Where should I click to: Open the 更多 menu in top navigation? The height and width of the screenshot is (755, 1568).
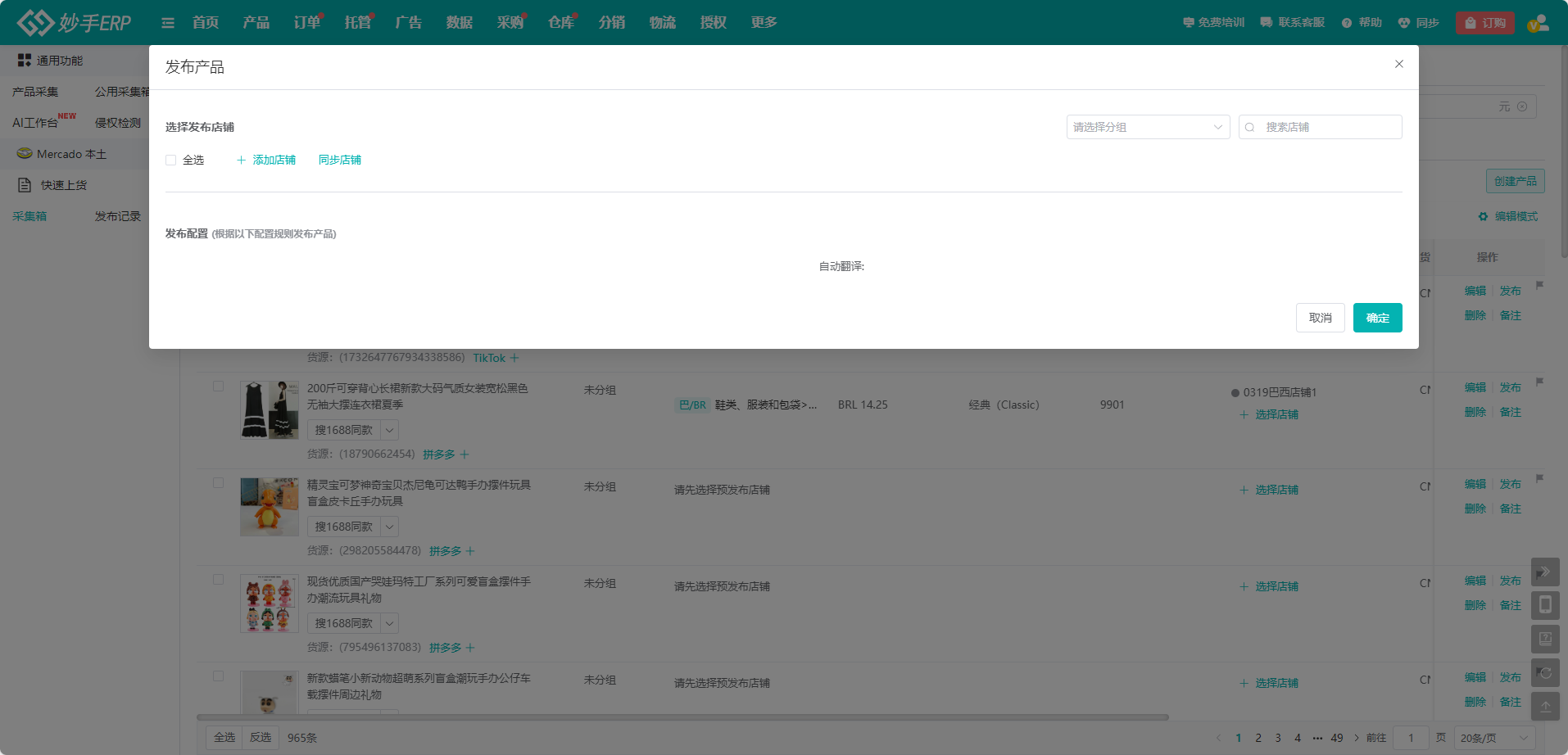coord(764,22)
